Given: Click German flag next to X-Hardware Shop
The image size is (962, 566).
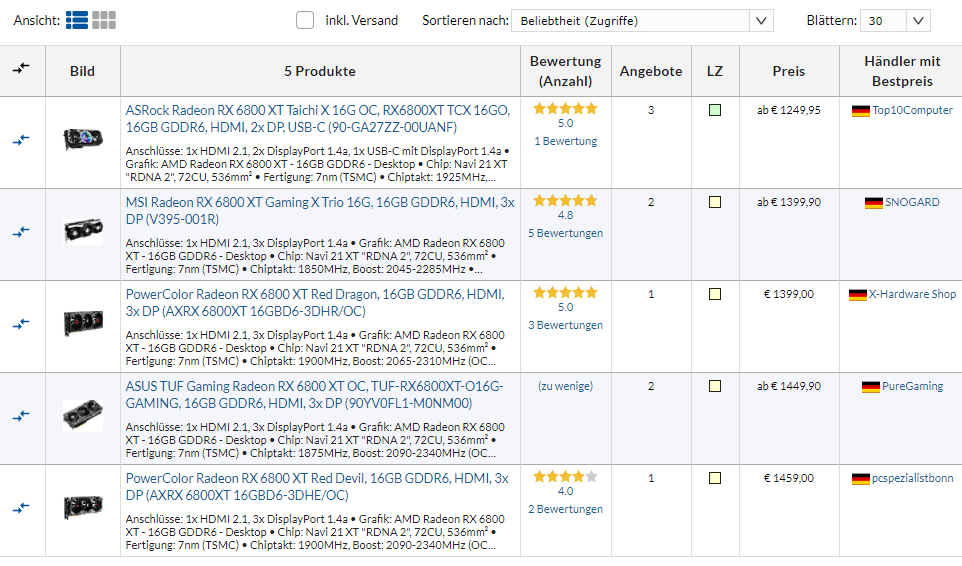Looking at the screenshot, I should click(857, 295).
